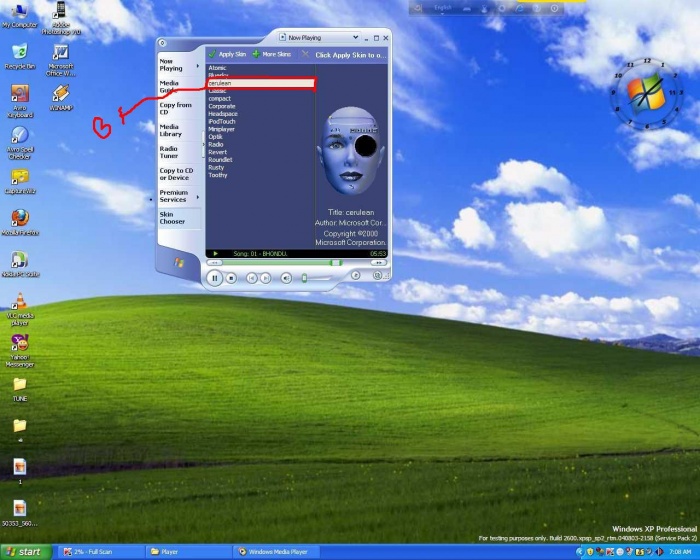Open the Recycle Bin icon

(20, 56)
